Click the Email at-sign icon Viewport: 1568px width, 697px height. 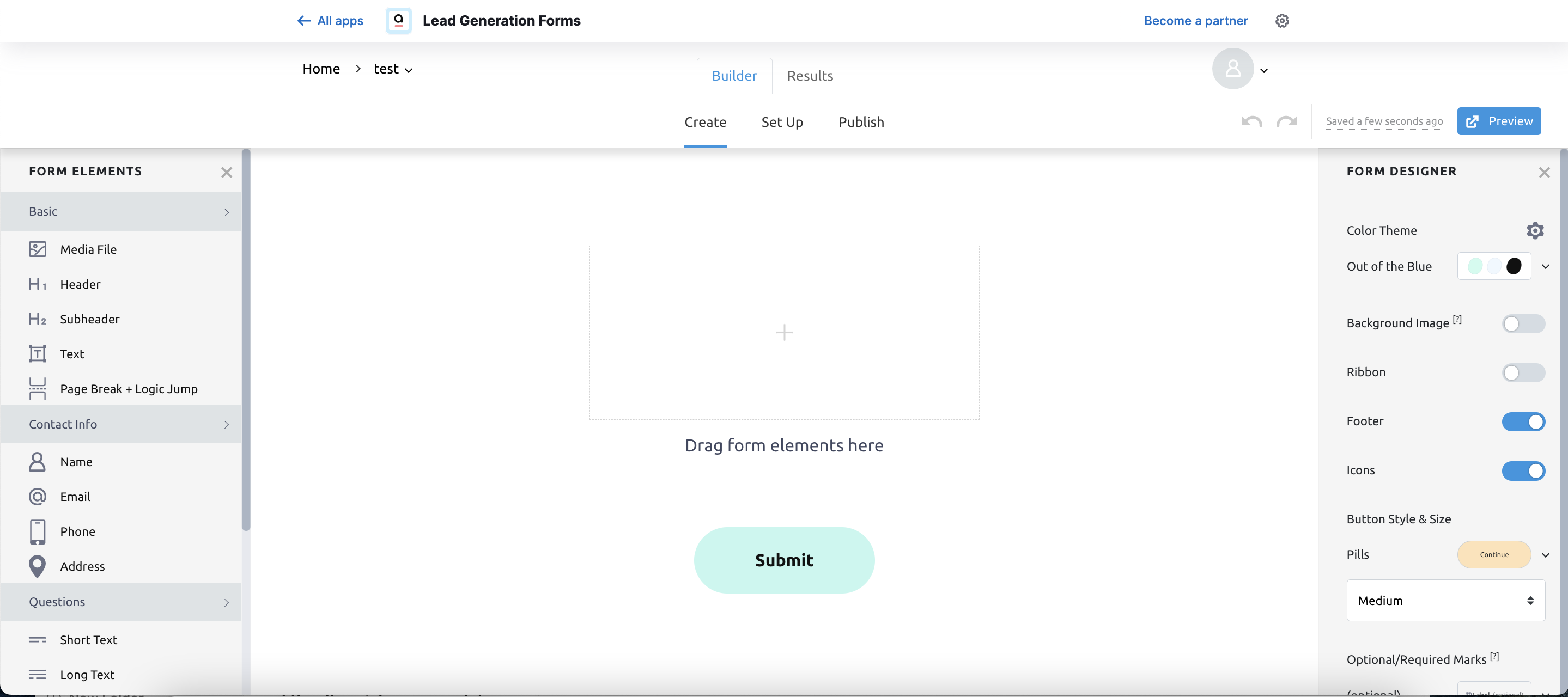tap(37, 497)
